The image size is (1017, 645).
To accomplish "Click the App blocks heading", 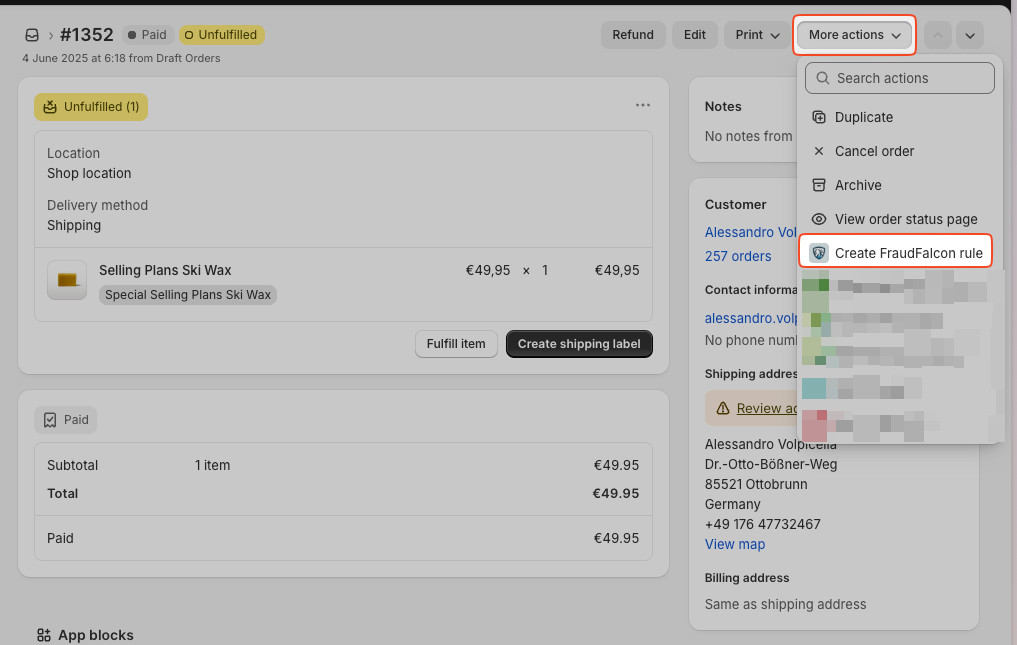I will [96, 635].
